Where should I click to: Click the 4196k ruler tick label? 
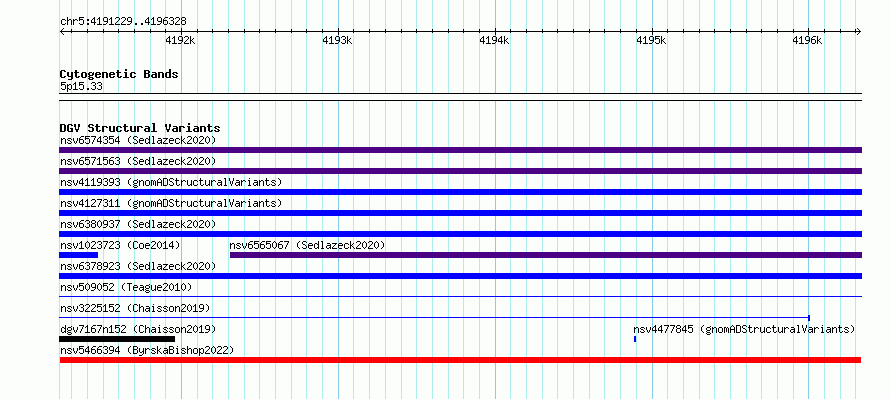(x=808, y=40)
